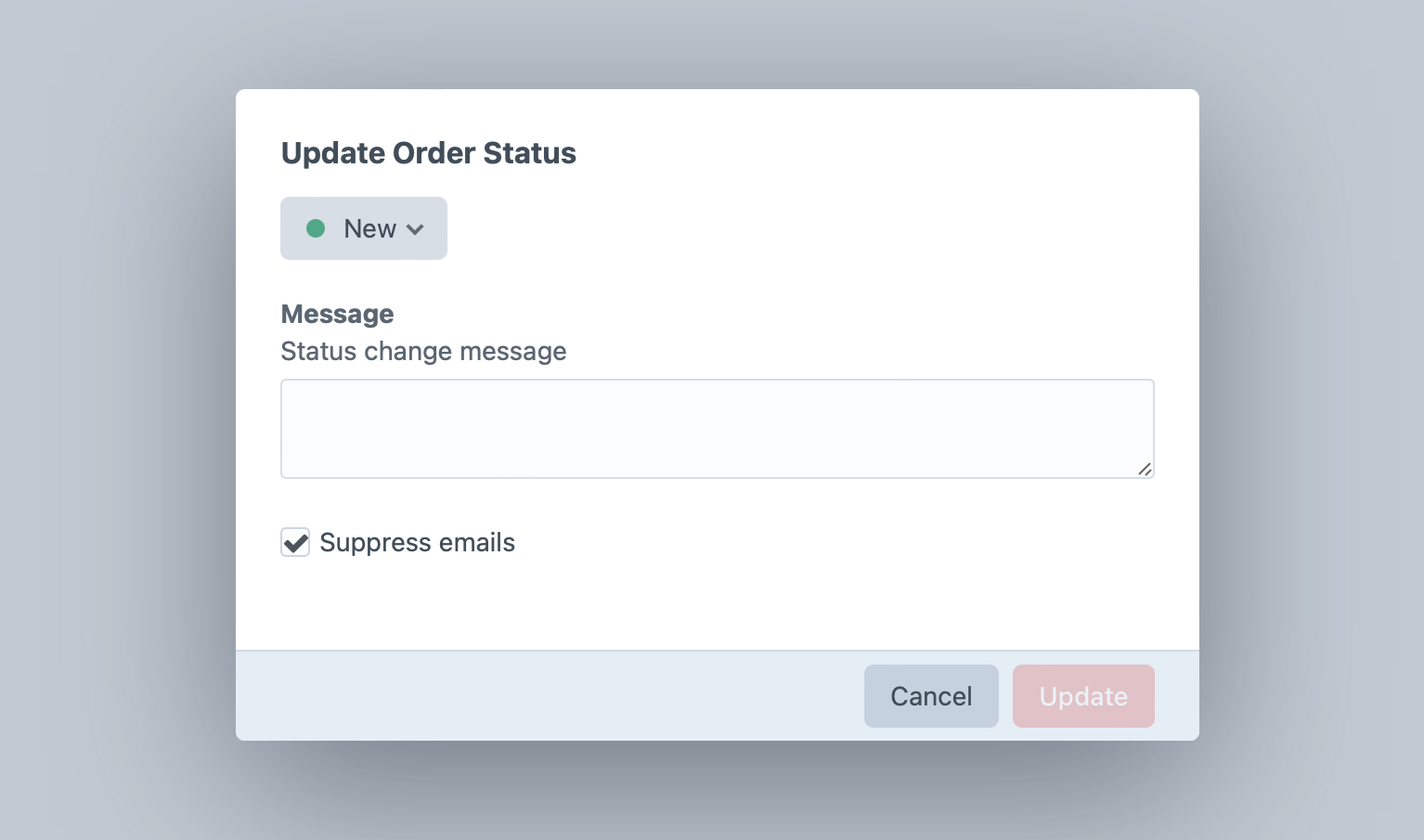Viewport: 1424px width, 840px height.
Task: Click the Update Order Status heading
Action: click(428, 152)
